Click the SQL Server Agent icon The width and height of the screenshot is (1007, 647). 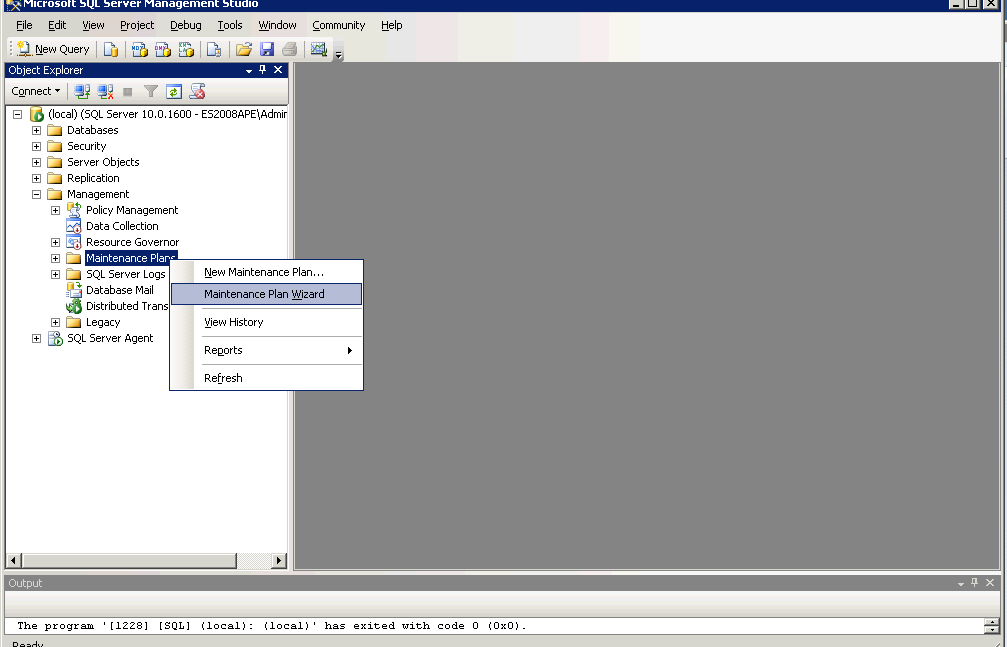click(x=55, y=339)
